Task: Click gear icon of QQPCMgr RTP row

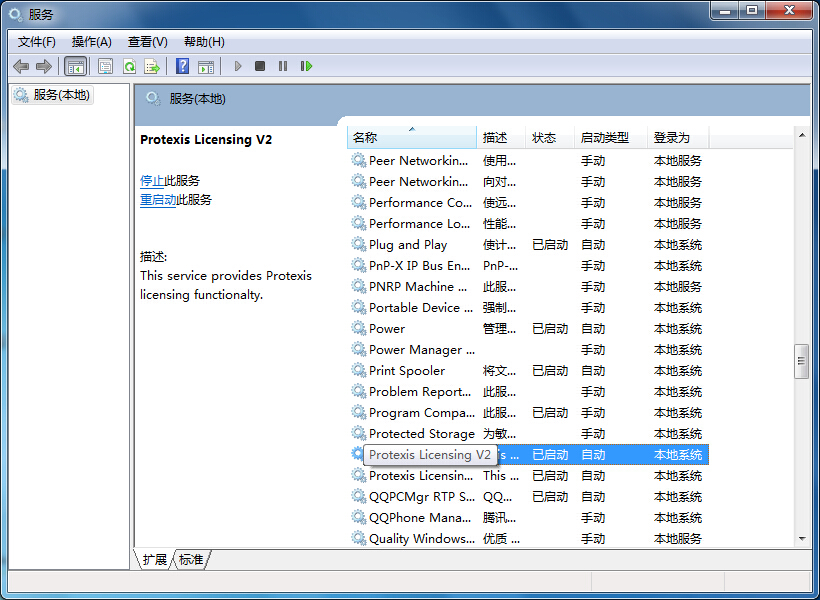Action: point(358,496)
